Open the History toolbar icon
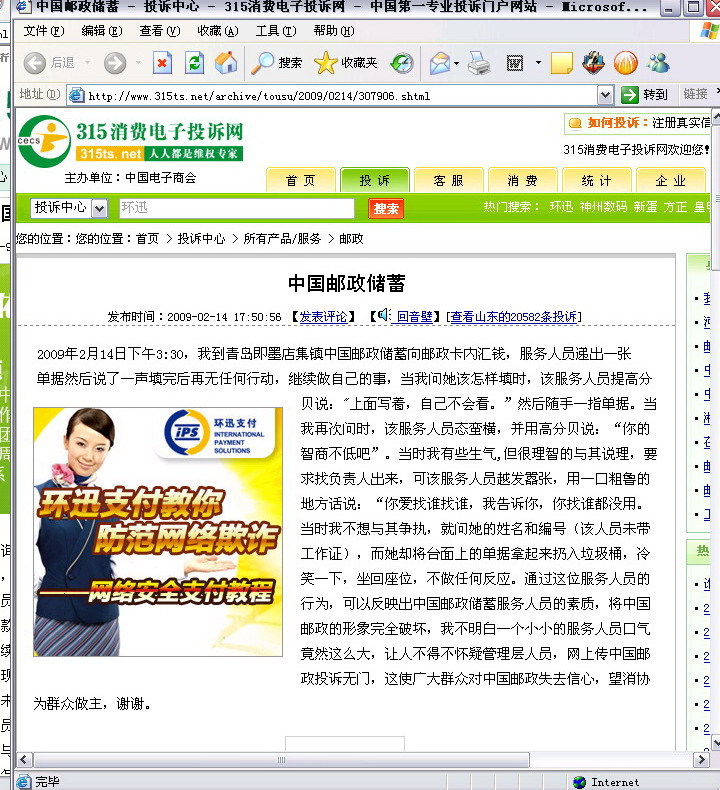This screenshot has width=720, height=790. [402, 63]
